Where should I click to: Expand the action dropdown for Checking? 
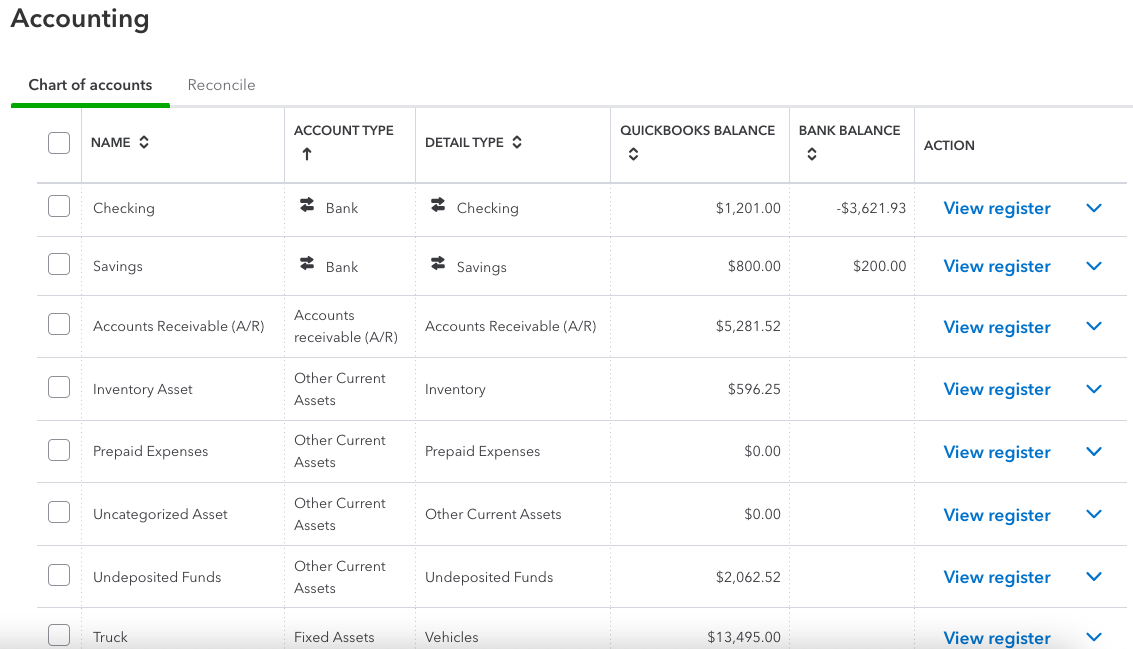tap(1093, 208)
